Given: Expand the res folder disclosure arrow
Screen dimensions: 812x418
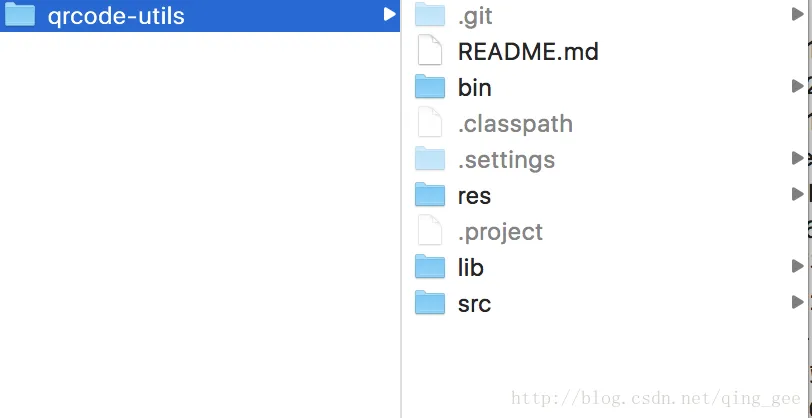Looking at the screenshot, I should (x=797, y=195).
